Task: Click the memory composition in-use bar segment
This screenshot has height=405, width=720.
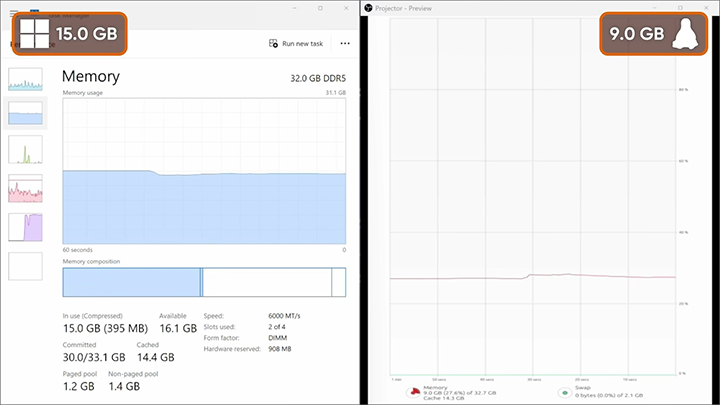Action: 131,282
